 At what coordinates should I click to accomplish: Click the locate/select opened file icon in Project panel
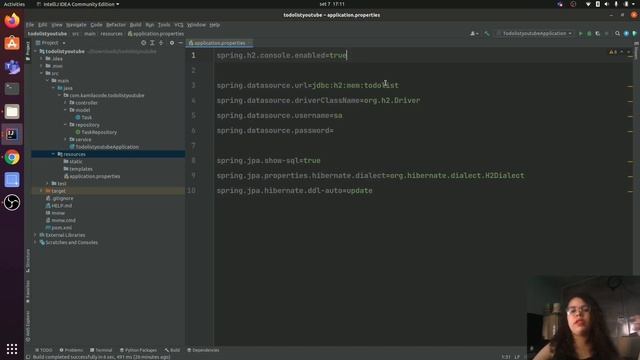click(143, 42)
